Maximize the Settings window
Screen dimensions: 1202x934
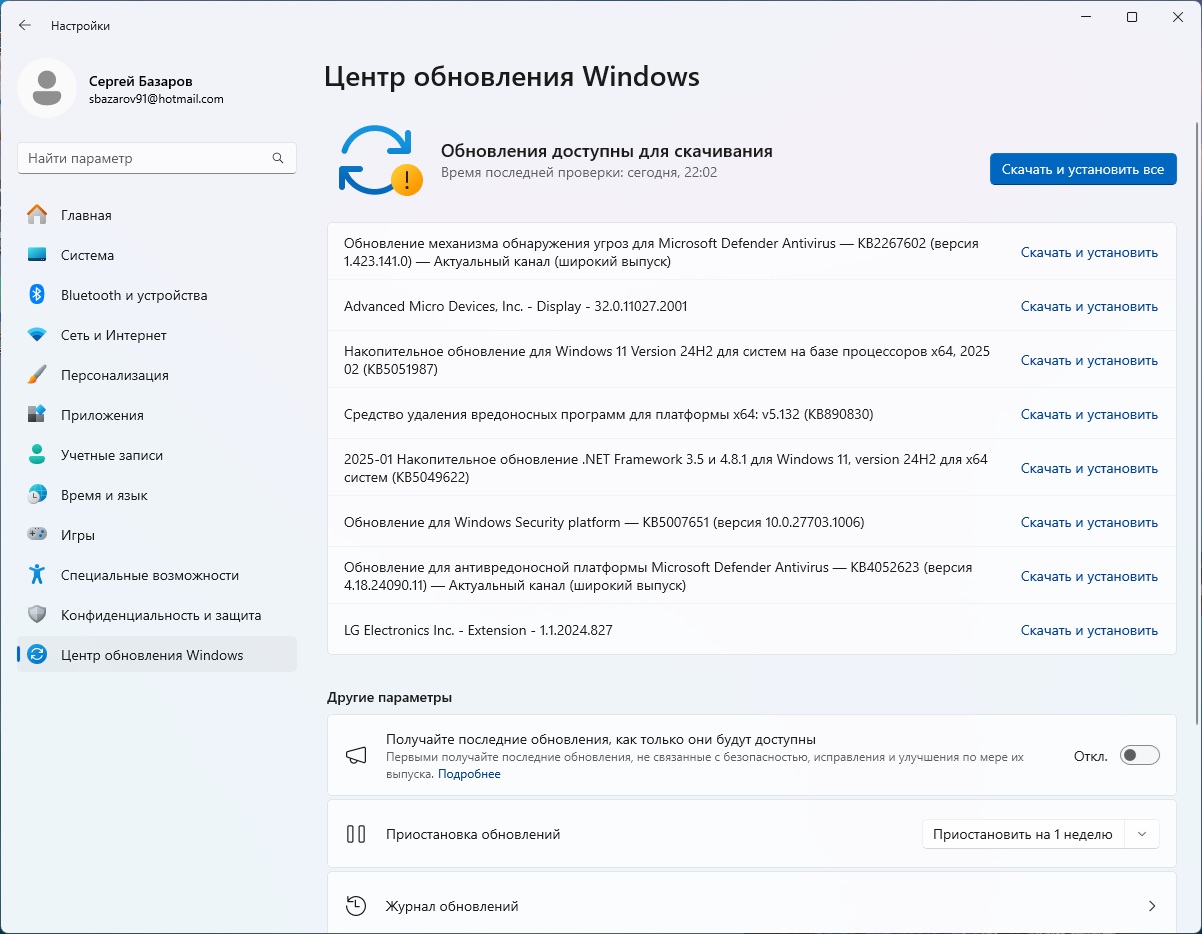(1132, 17)
